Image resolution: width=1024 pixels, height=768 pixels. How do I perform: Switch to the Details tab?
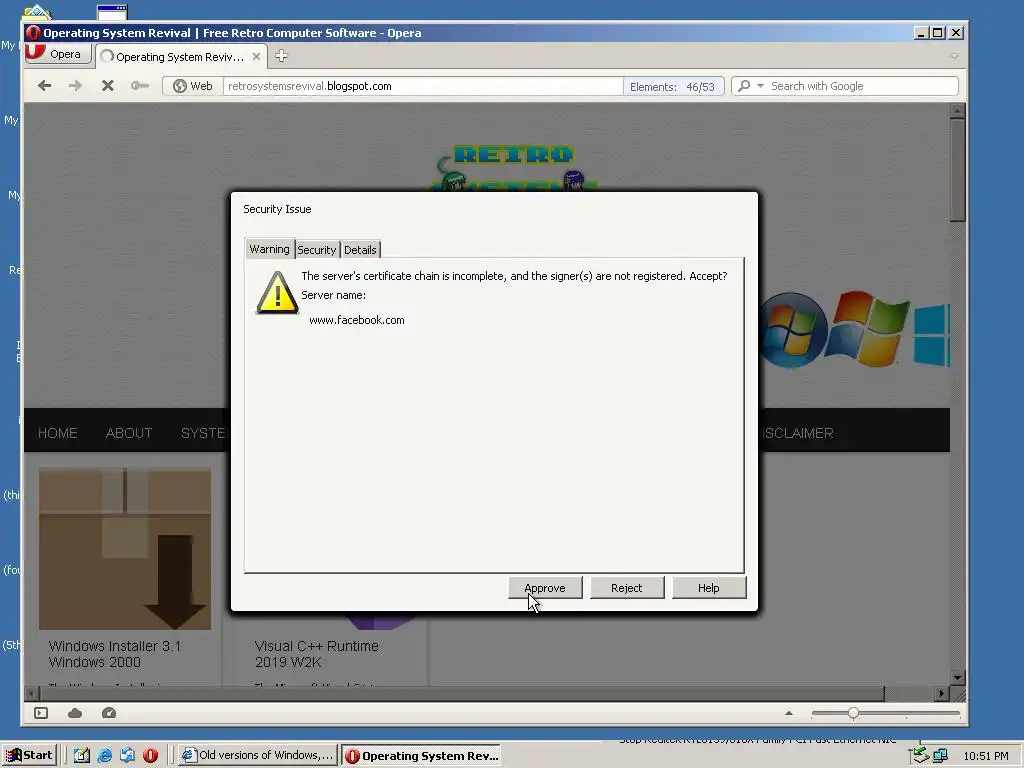360,249
